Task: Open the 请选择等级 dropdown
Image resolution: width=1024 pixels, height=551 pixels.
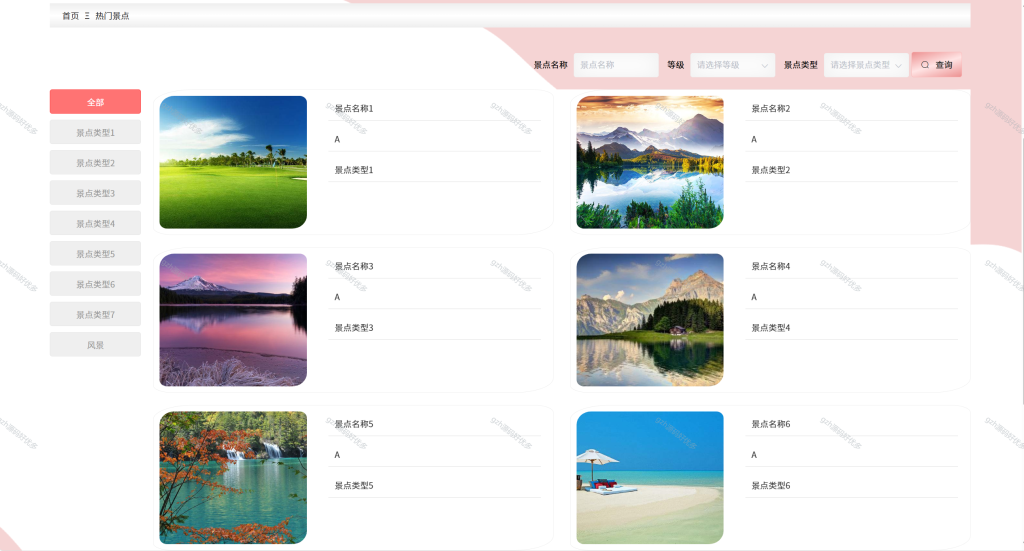Action: point(733,65)
